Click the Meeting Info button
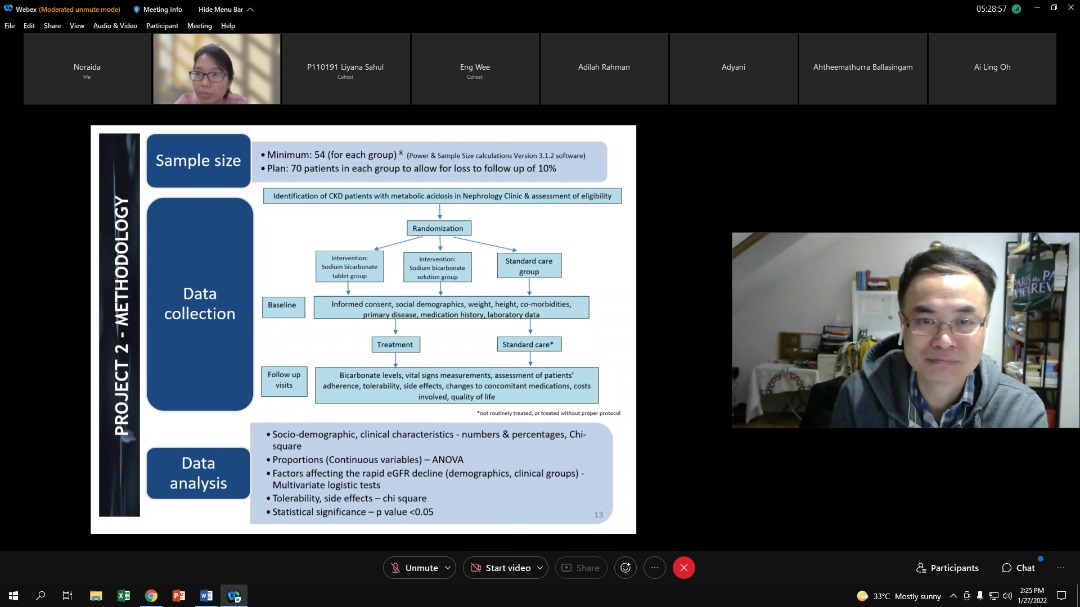 [158, 9]
